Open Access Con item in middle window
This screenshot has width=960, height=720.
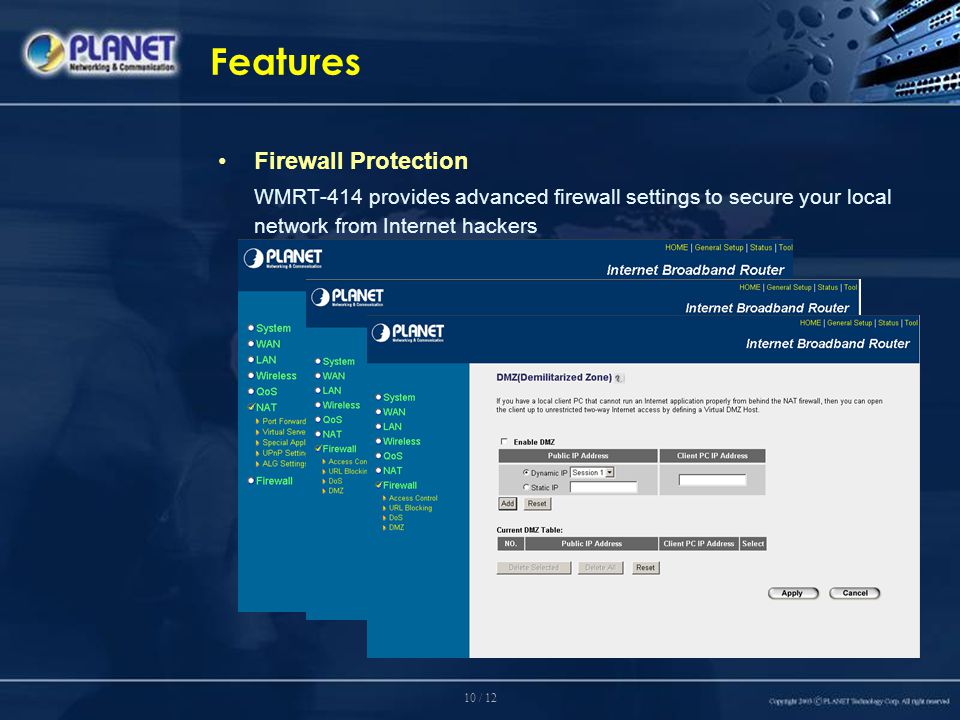point(347,462)
